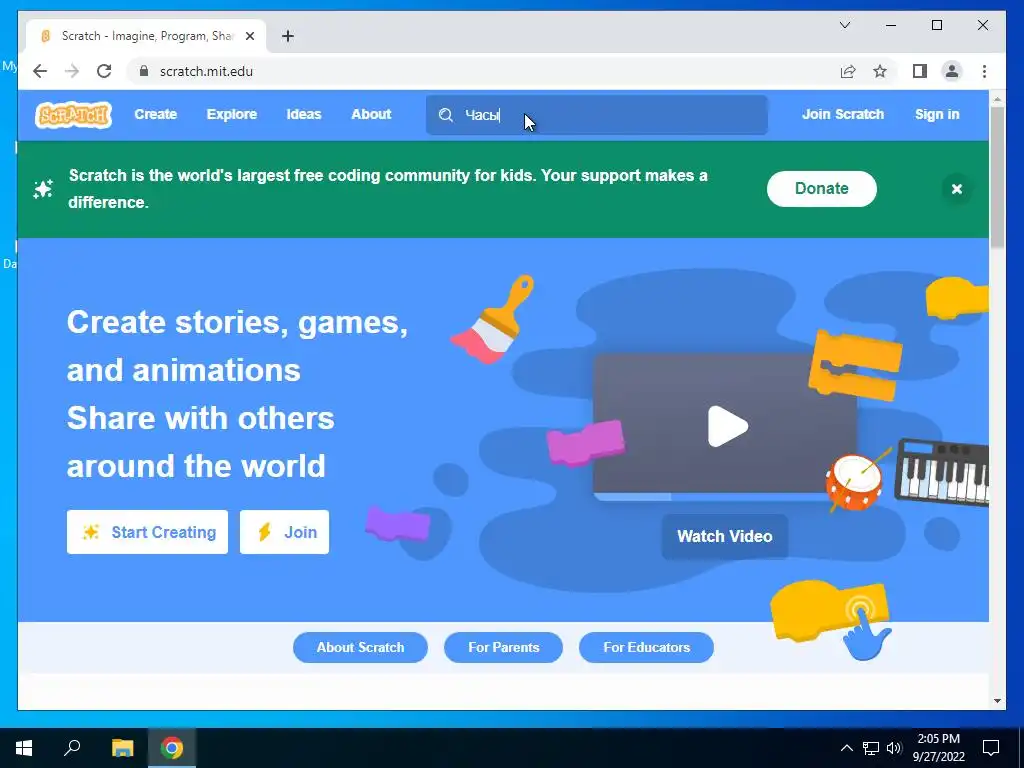Screen dimensions: 1024x768
Task: Click the network tray icon
Action: pos(871,748)
